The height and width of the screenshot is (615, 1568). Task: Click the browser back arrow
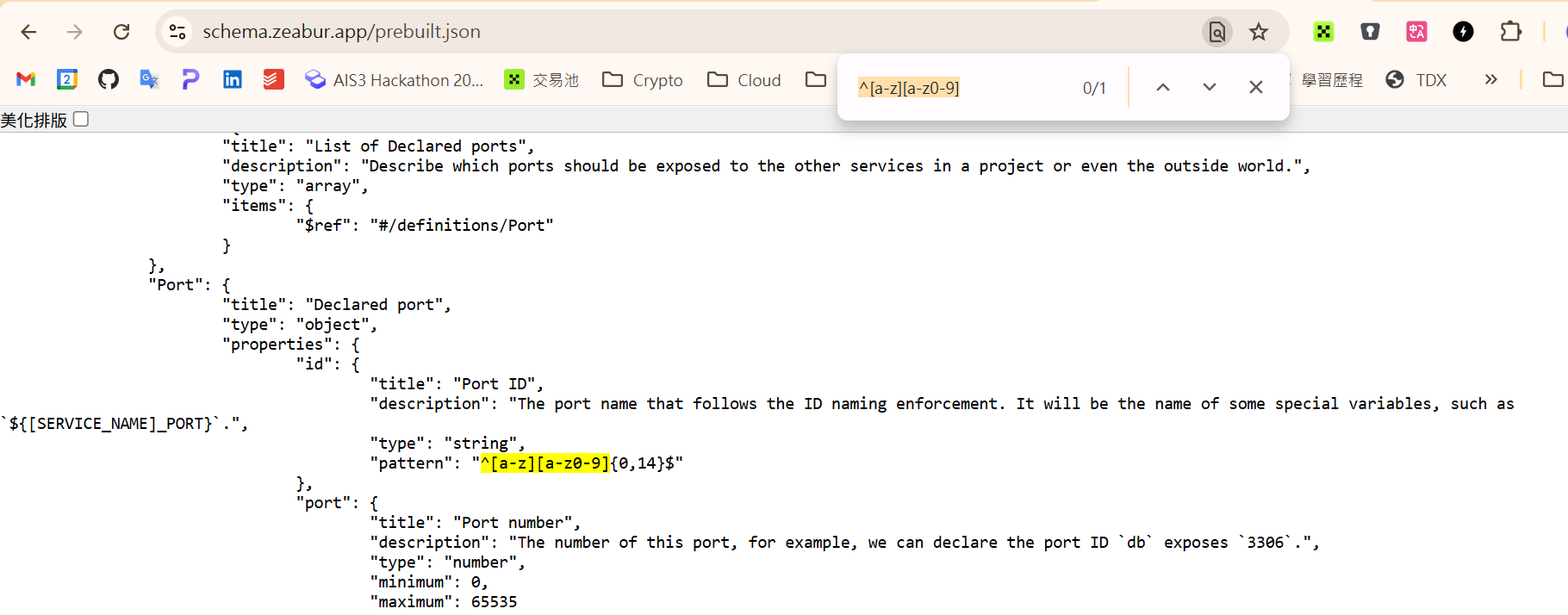click(28, 32)
